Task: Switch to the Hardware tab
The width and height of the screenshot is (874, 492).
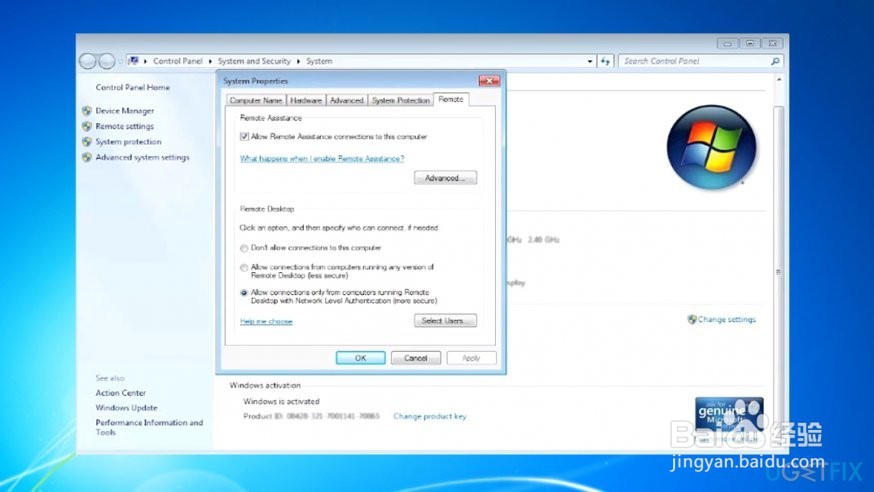Action: pos(306,100)
